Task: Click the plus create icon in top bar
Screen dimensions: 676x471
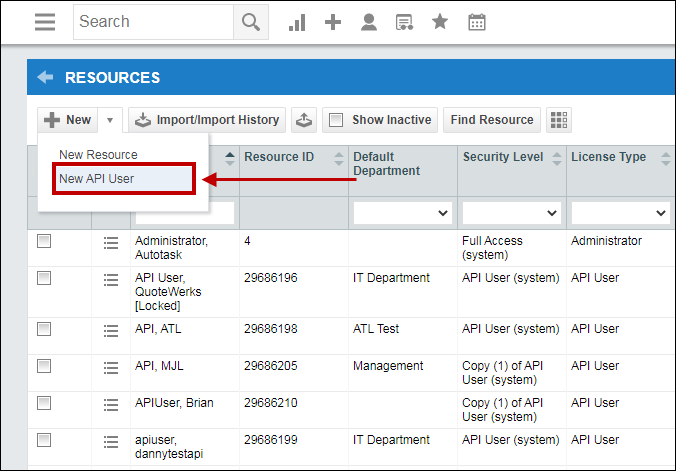Action: [333, 22]
